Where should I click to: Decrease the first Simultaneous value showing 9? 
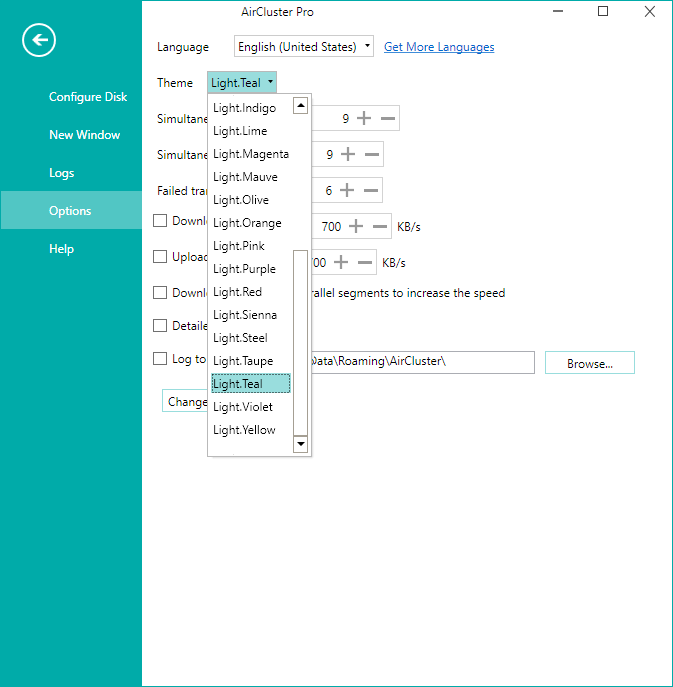(388, 118)
